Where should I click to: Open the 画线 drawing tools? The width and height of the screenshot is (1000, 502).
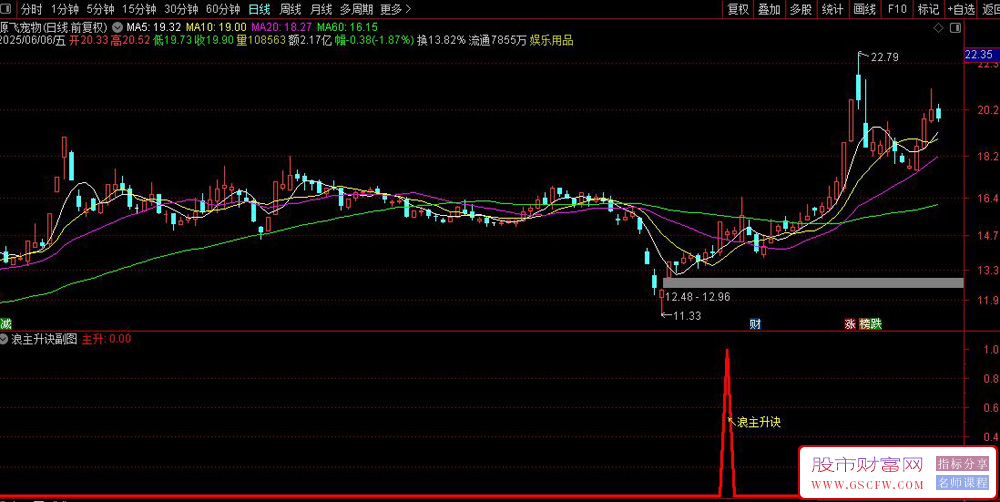(865, 9)
